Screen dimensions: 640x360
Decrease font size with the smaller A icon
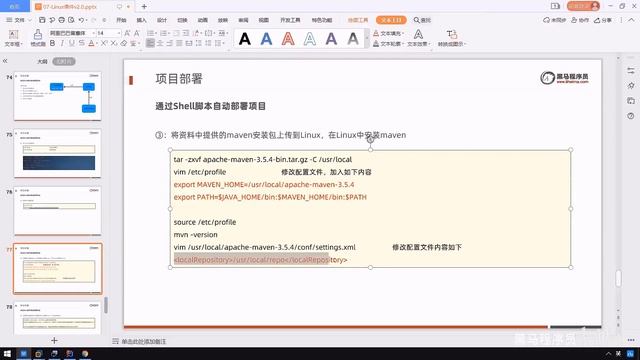coord(137,33)
